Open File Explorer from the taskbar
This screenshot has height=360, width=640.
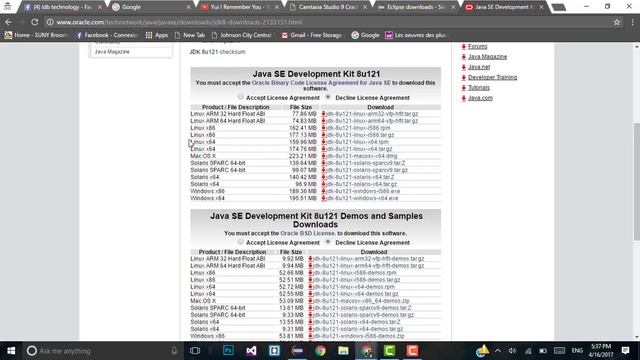point(343,351)
